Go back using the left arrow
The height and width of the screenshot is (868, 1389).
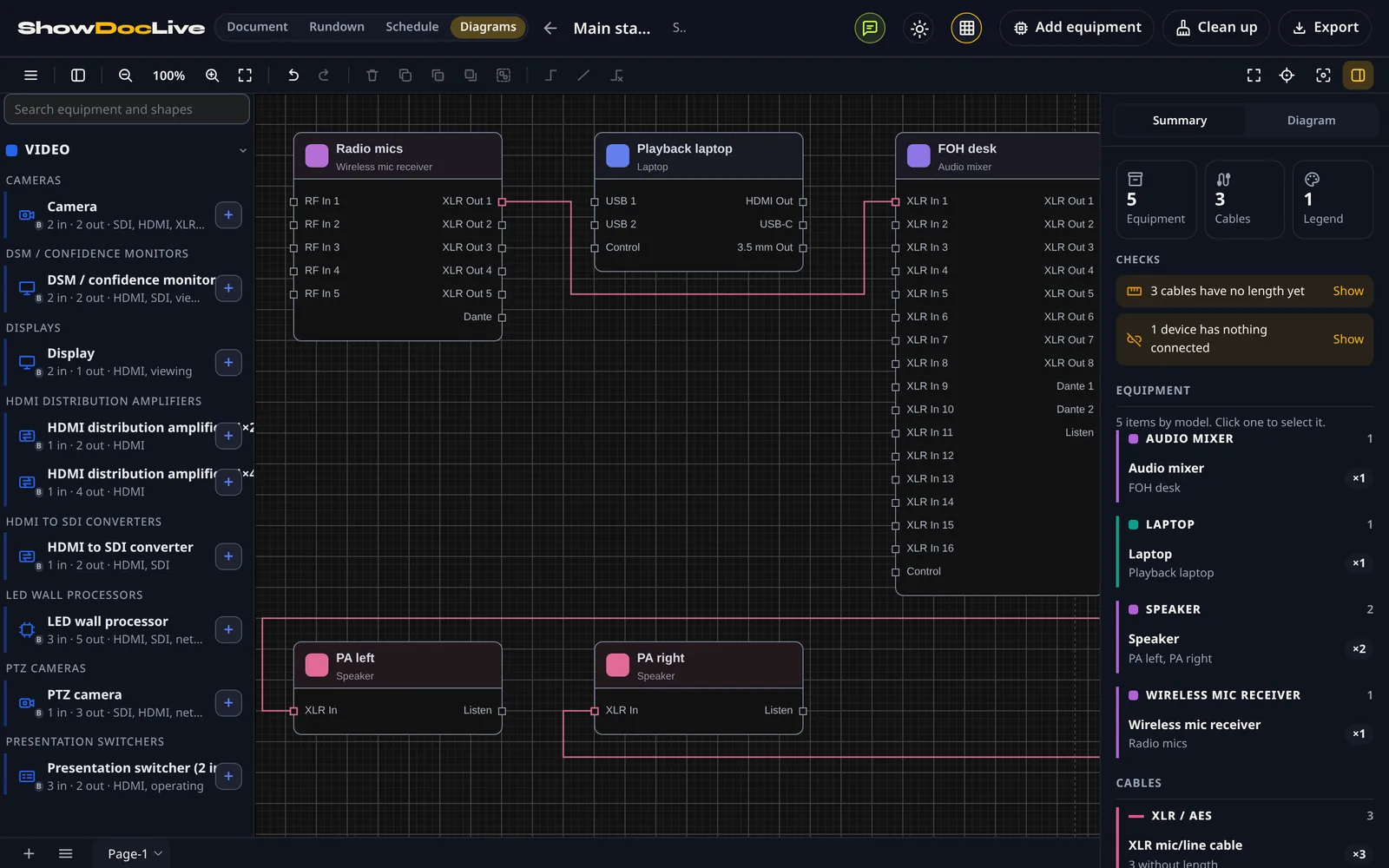550,28
